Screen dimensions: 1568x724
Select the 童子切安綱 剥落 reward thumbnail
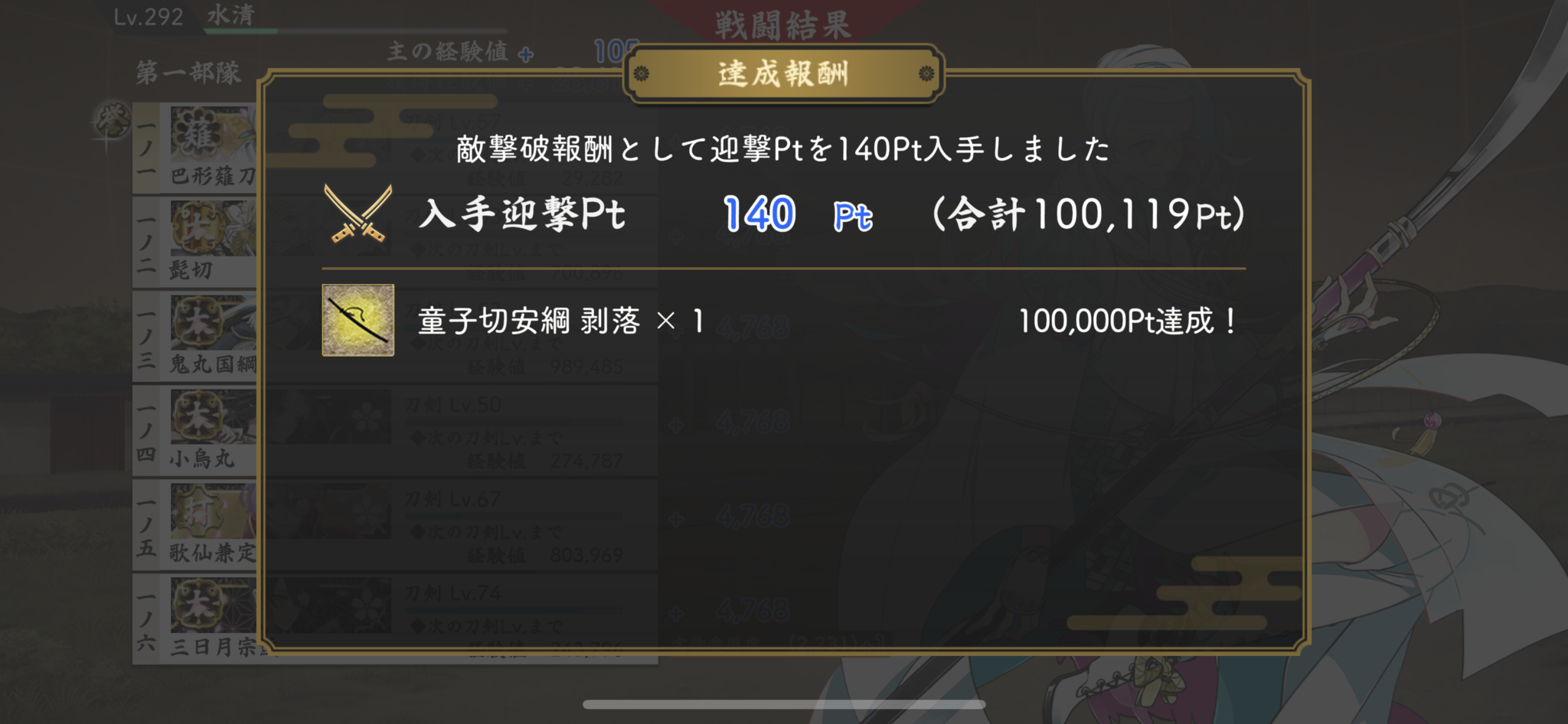[358, 320]
